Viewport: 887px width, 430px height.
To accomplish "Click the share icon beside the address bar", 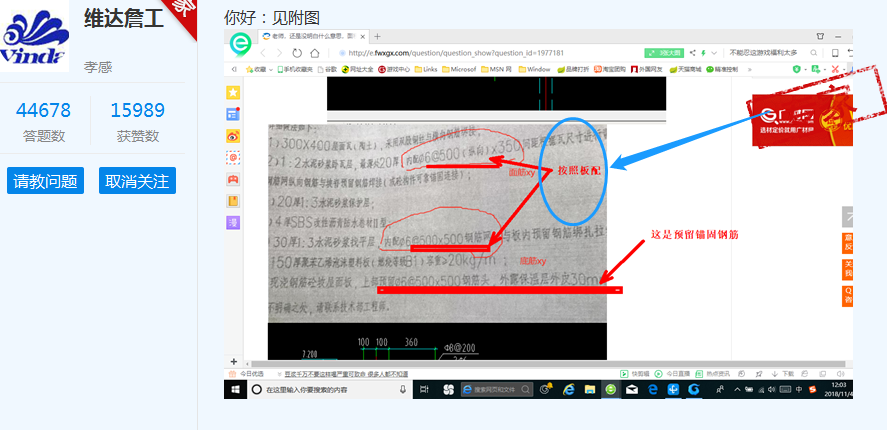I will (x=692, y=53).
